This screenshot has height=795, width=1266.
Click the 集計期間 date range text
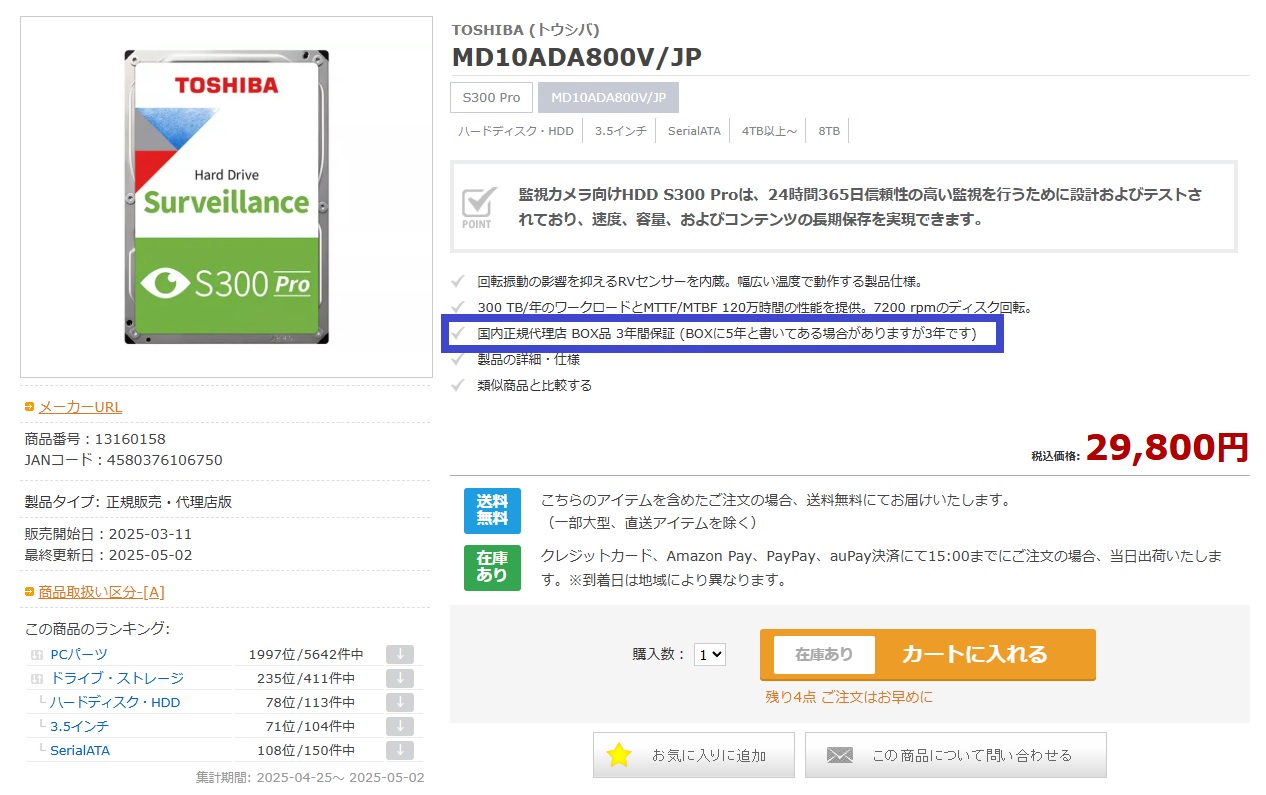pyautogui.click(x=310, y=777)
